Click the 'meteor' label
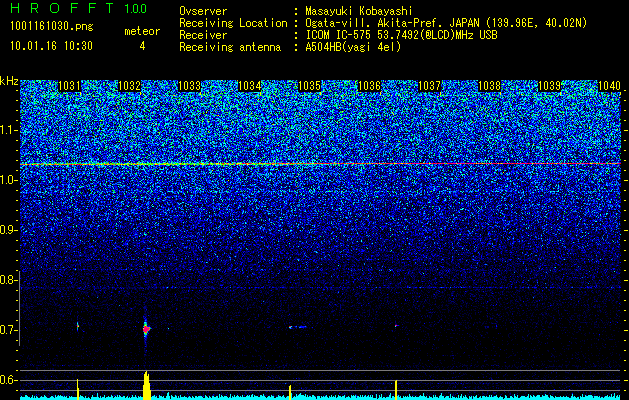This screenshot has height=400, width=629. (x=142, y=31)
